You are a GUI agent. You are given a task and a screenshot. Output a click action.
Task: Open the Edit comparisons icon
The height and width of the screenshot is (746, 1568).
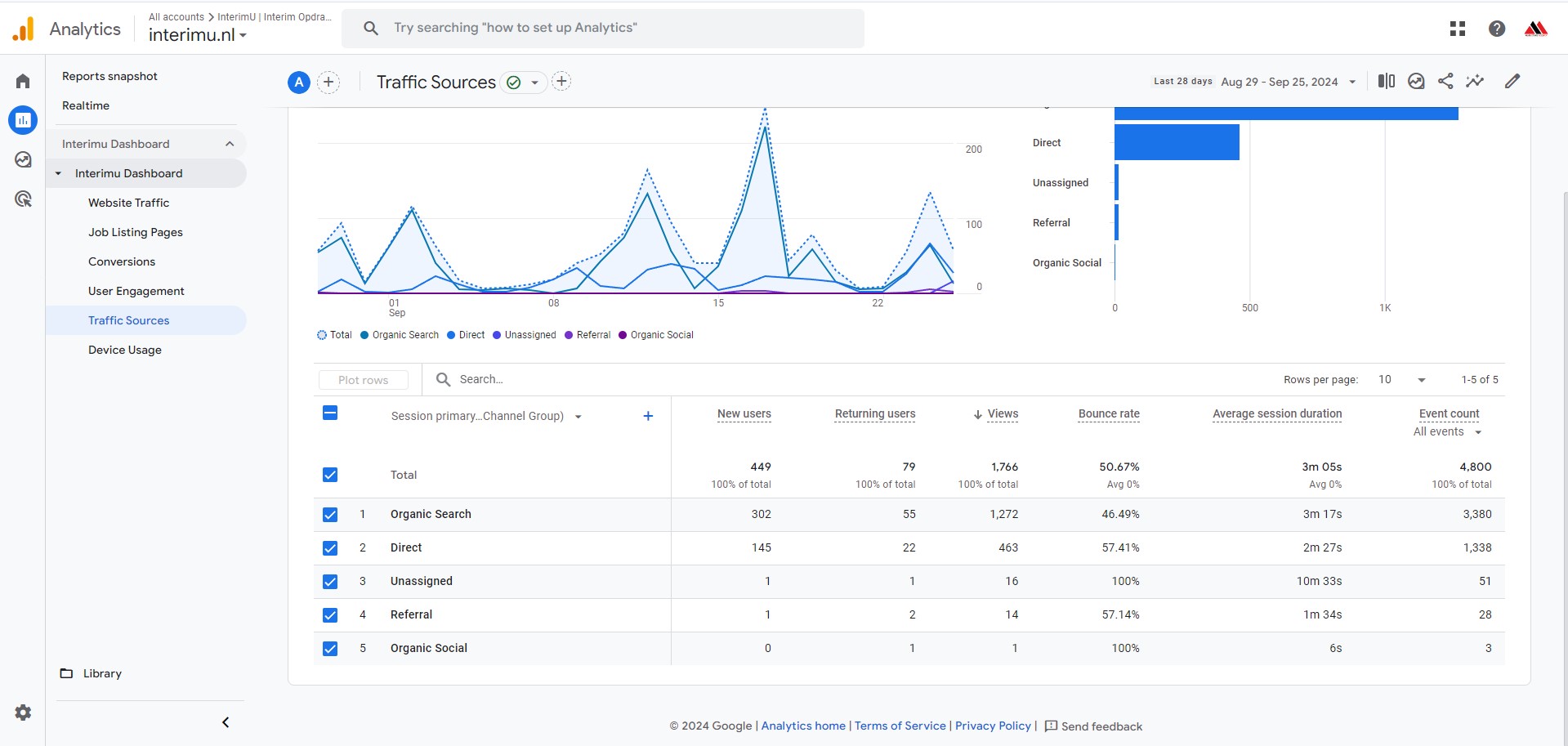point(1387,81)
